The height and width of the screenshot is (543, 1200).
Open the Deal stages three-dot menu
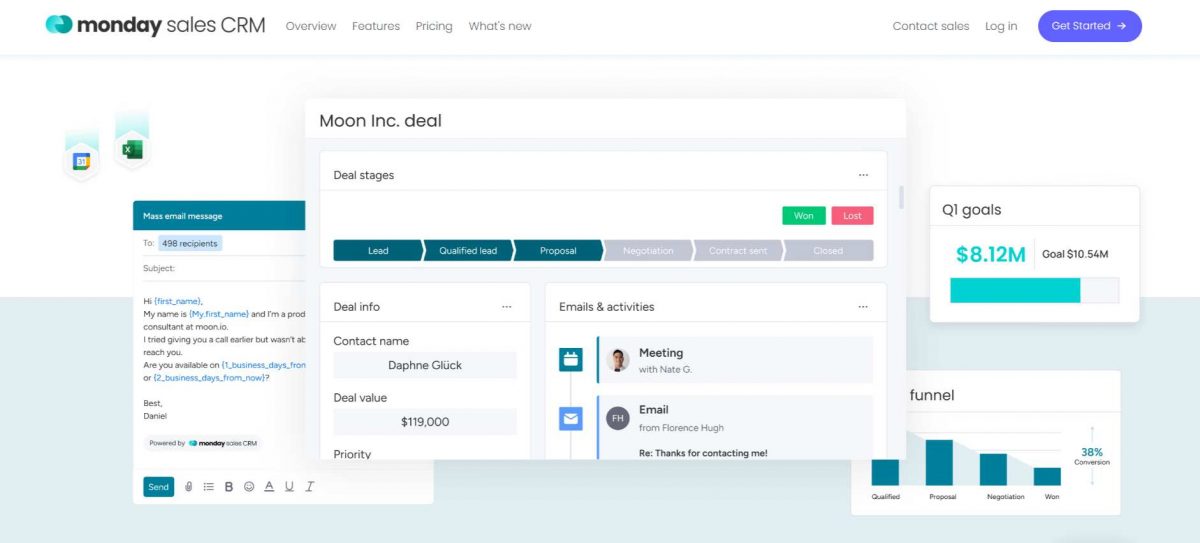tap(863, 175)
